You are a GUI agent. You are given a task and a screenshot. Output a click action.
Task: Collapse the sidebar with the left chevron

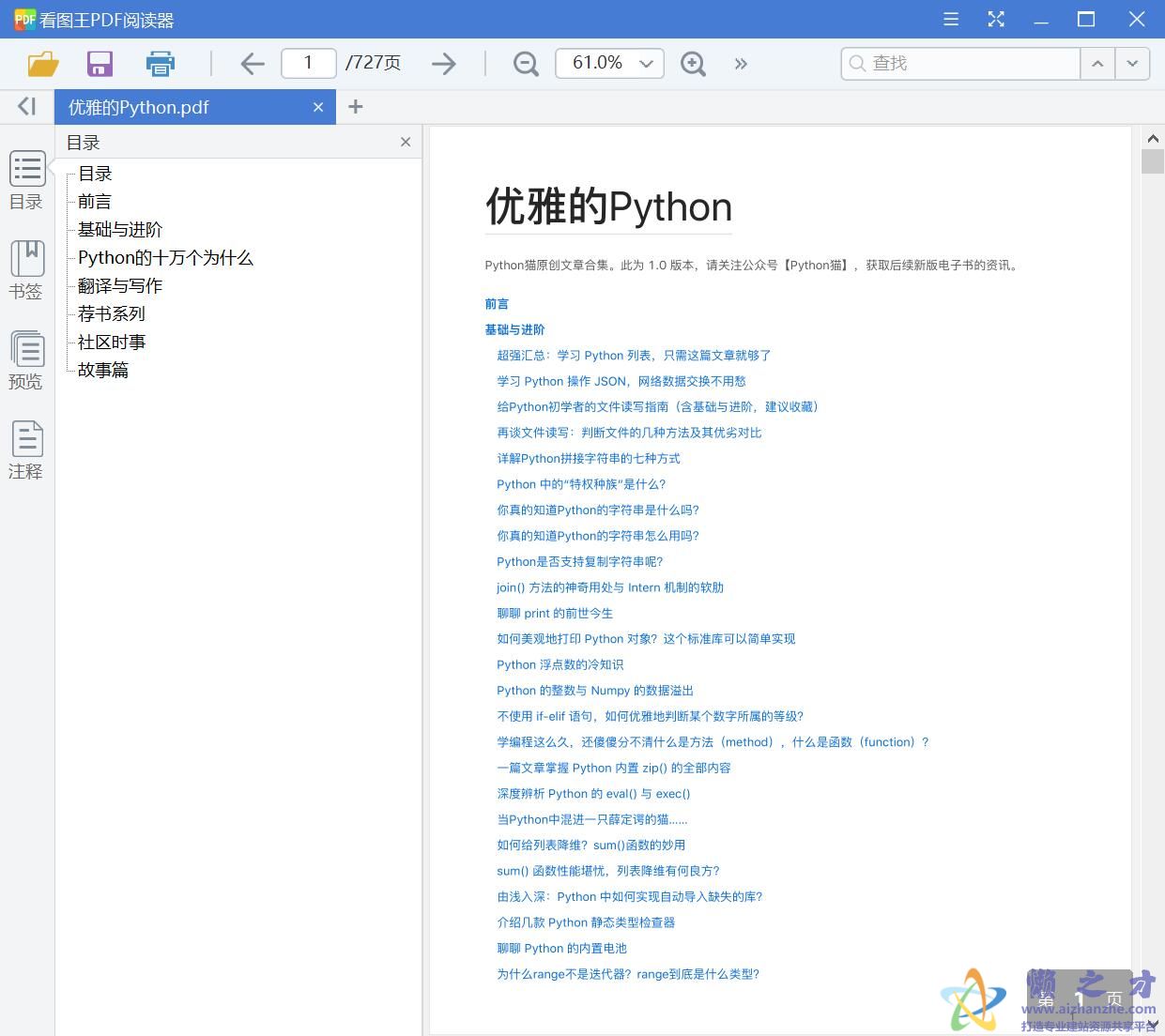pos(25,106)
